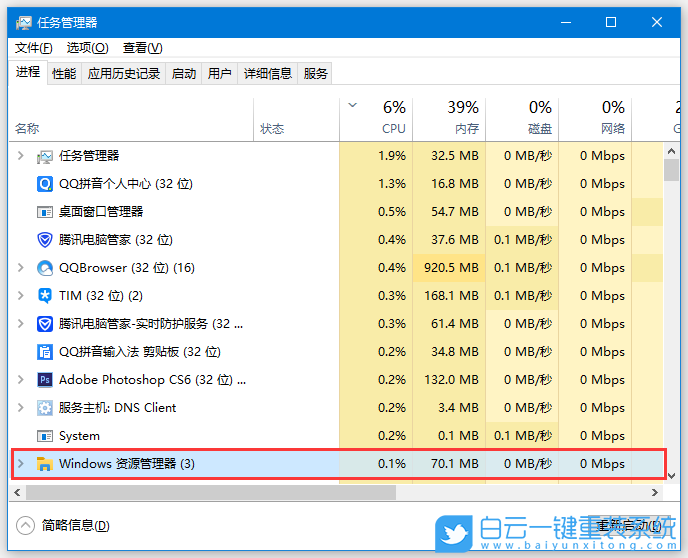This screenshot has height=558, width=688.
Task: Expand the Adobe Photoshop CS6 process row
Action: coord(21,379)
